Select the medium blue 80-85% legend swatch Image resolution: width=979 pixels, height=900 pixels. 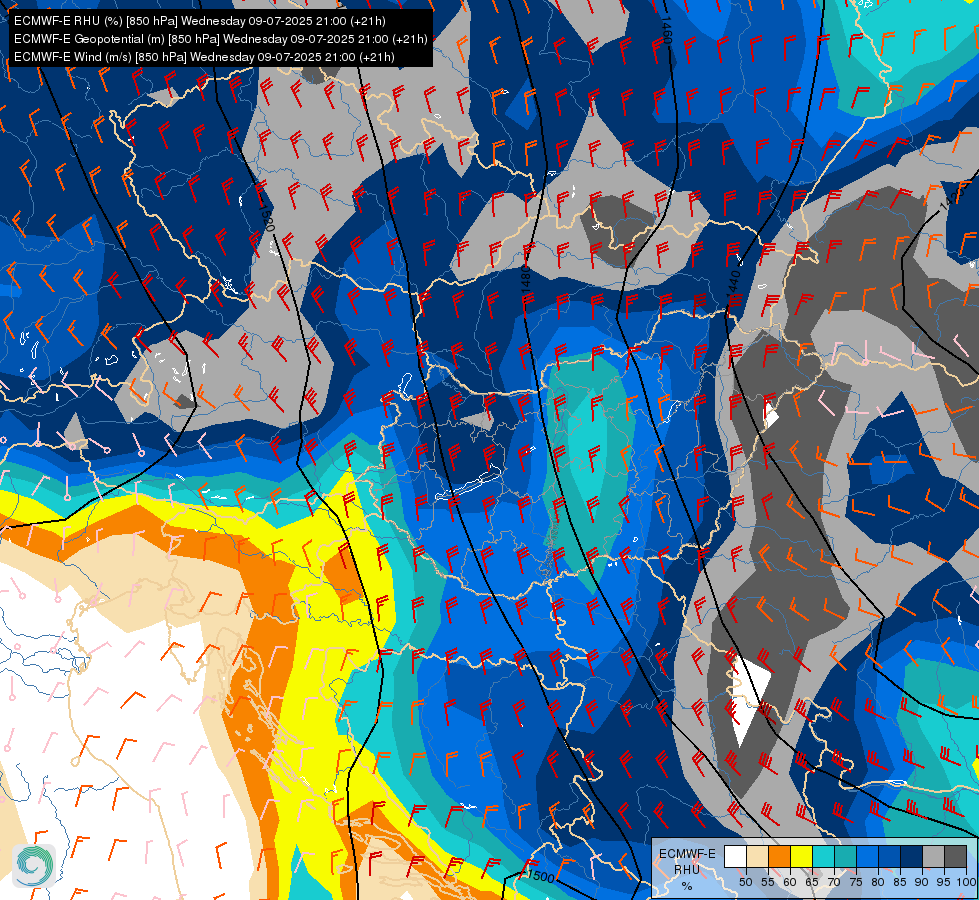pyautogui.click(x=890, y=856)
